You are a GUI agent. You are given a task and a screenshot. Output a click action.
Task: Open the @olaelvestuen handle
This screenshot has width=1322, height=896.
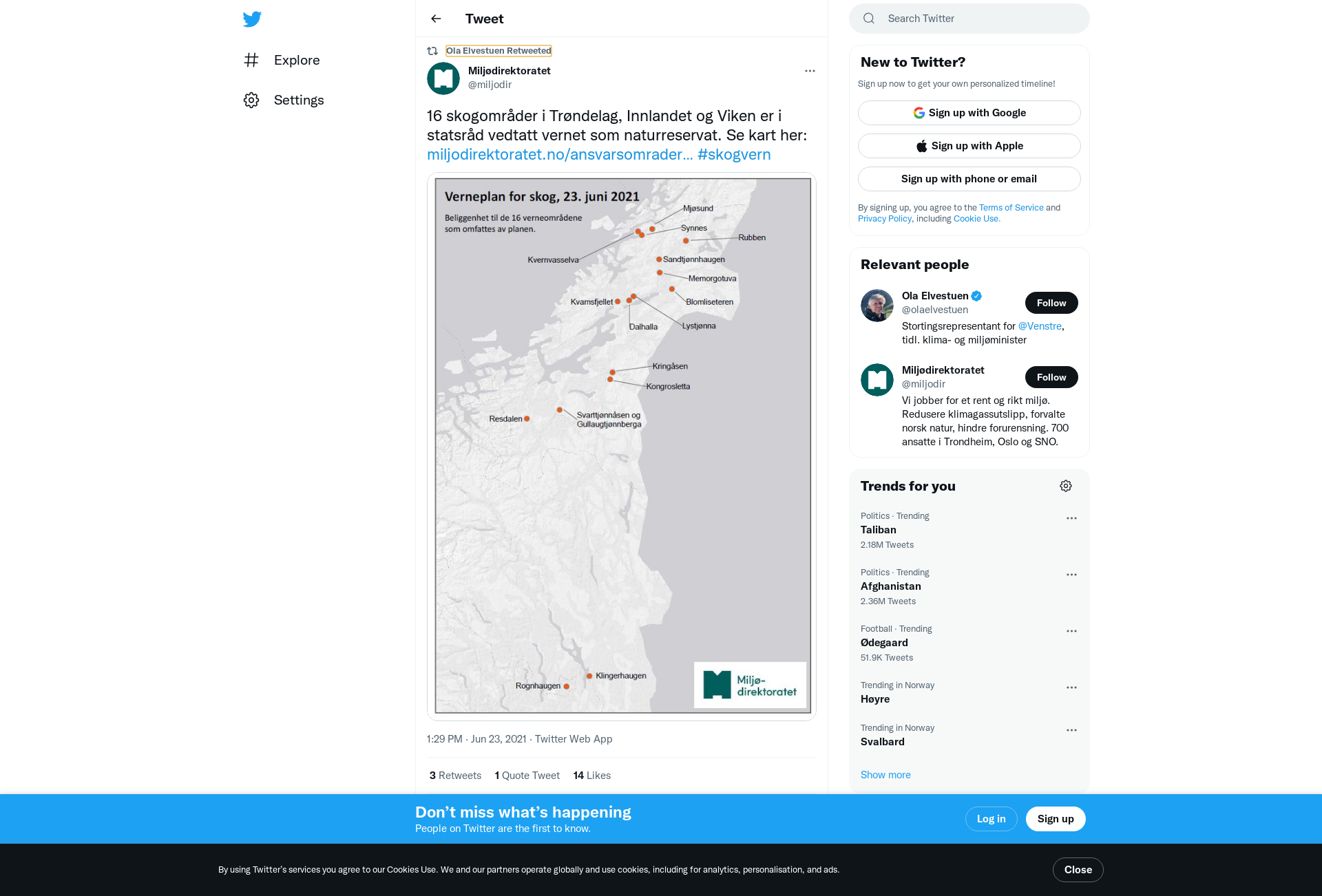[x=935, y=310]
